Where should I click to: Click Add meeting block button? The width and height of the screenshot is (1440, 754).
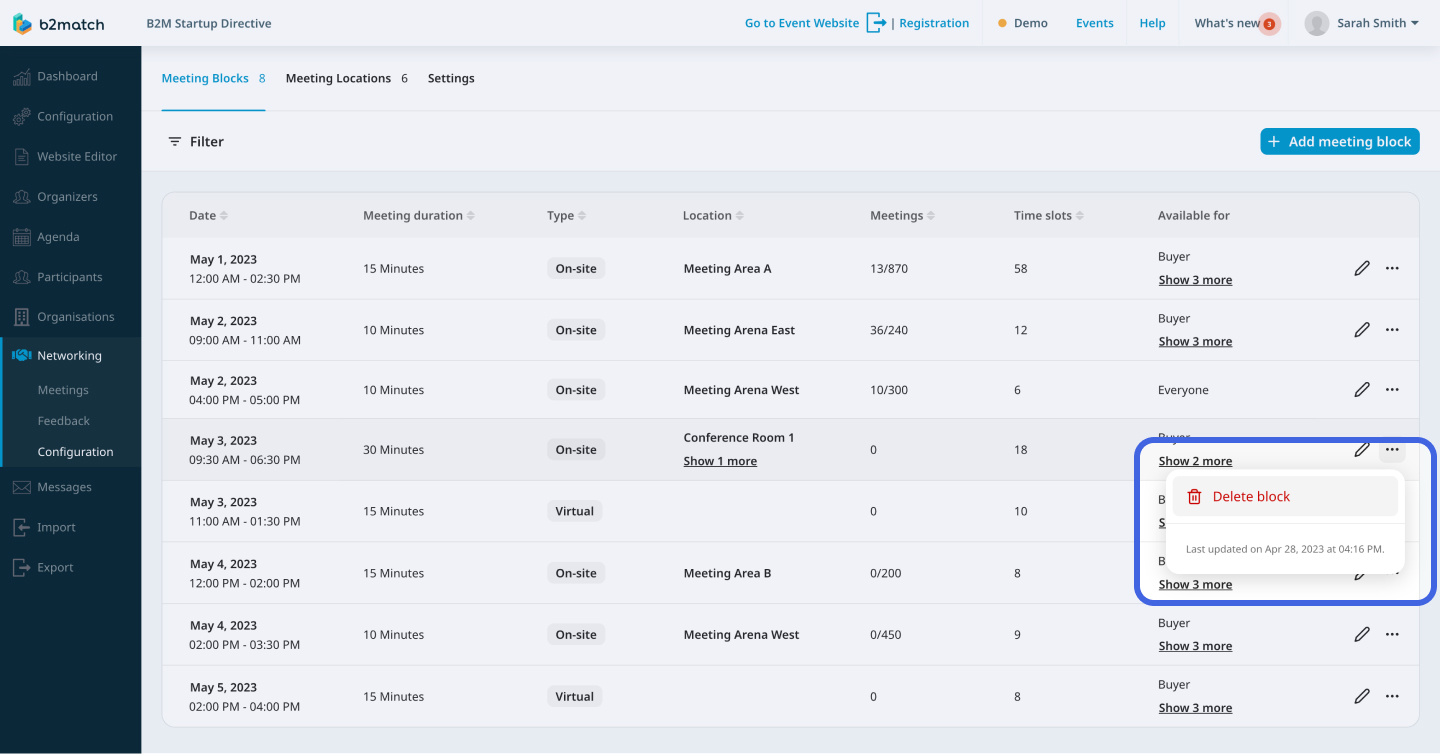[1339, 142]
